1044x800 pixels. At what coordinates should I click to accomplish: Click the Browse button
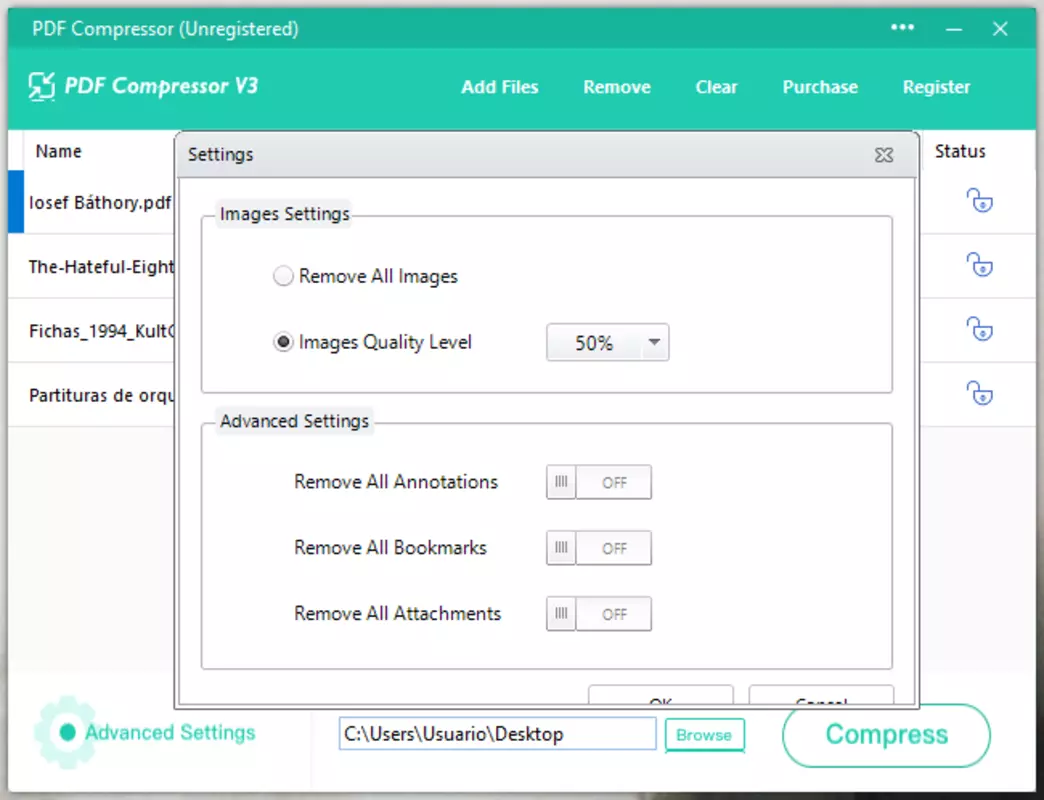pos(704,735)
